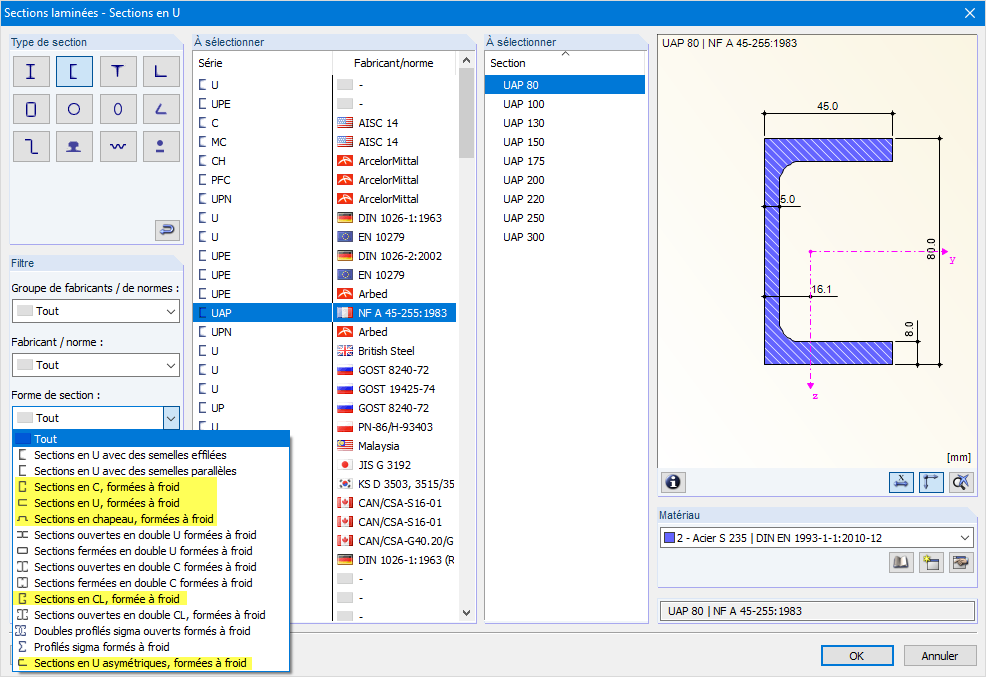Open the Matériau dropdown list

coord(963,538)
